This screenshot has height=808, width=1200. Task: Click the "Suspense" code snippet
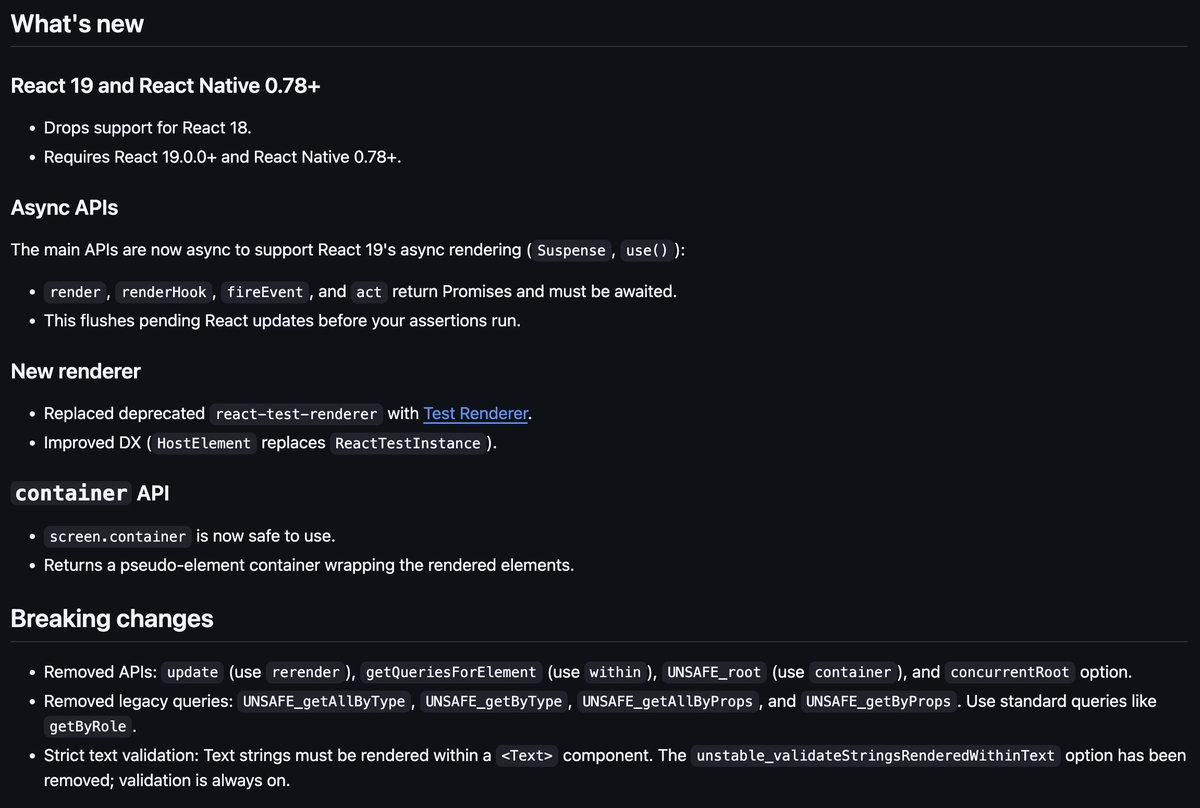571,250
